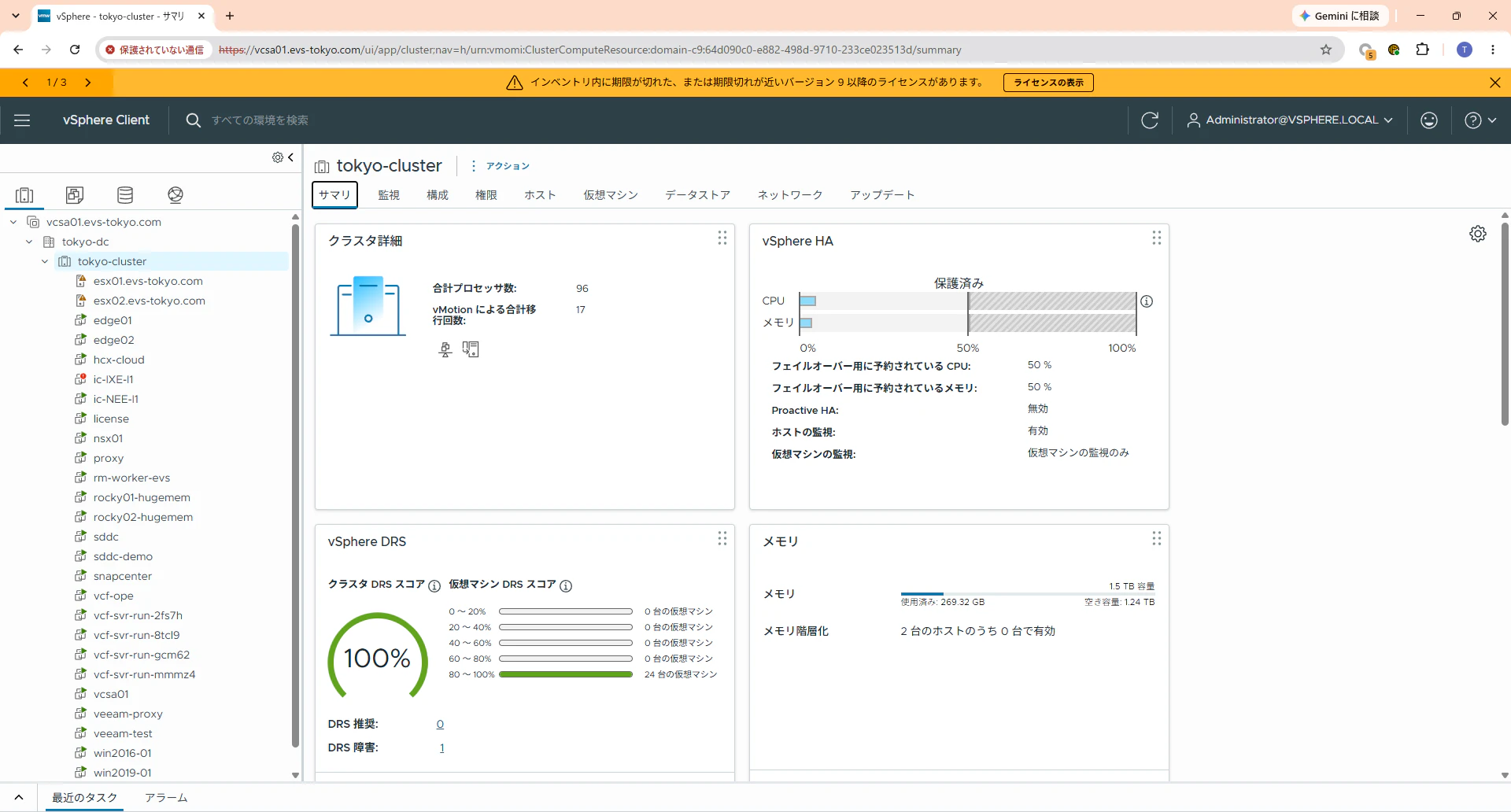This screenshot has width=1511, height=812.
Task: Select the Hosts and Clusters inventory icon
Action: [24, 195]
